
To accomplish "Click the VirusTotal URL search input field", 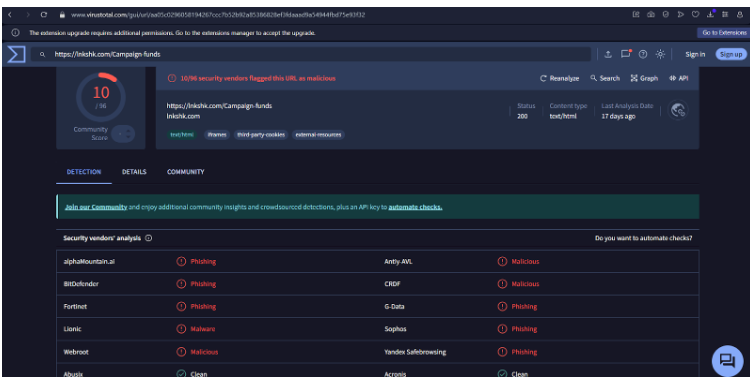I will coord(311,55).
